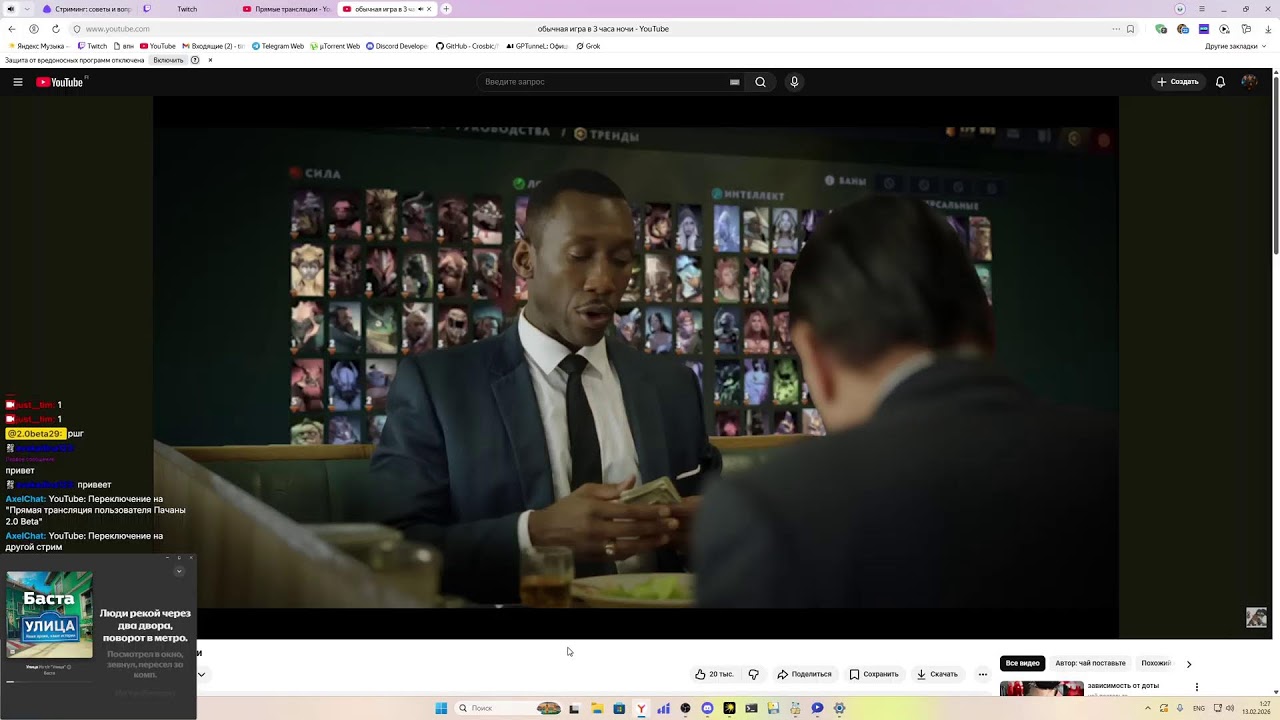Select the Автор: чай поставьте chip
Image resolution: width=1280 pixels, height=720 pixels.
pyautogui.click(x=1090, y=663)
